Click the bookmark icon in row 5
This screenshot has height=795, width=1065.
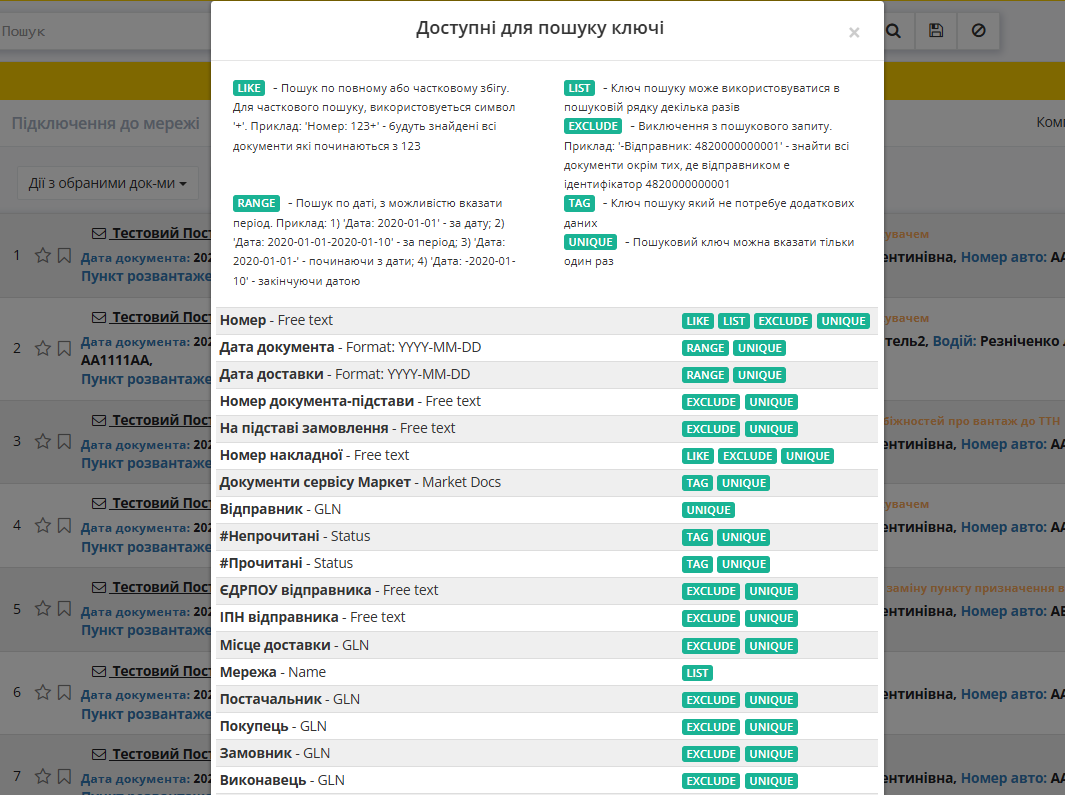tap(64, 609)
